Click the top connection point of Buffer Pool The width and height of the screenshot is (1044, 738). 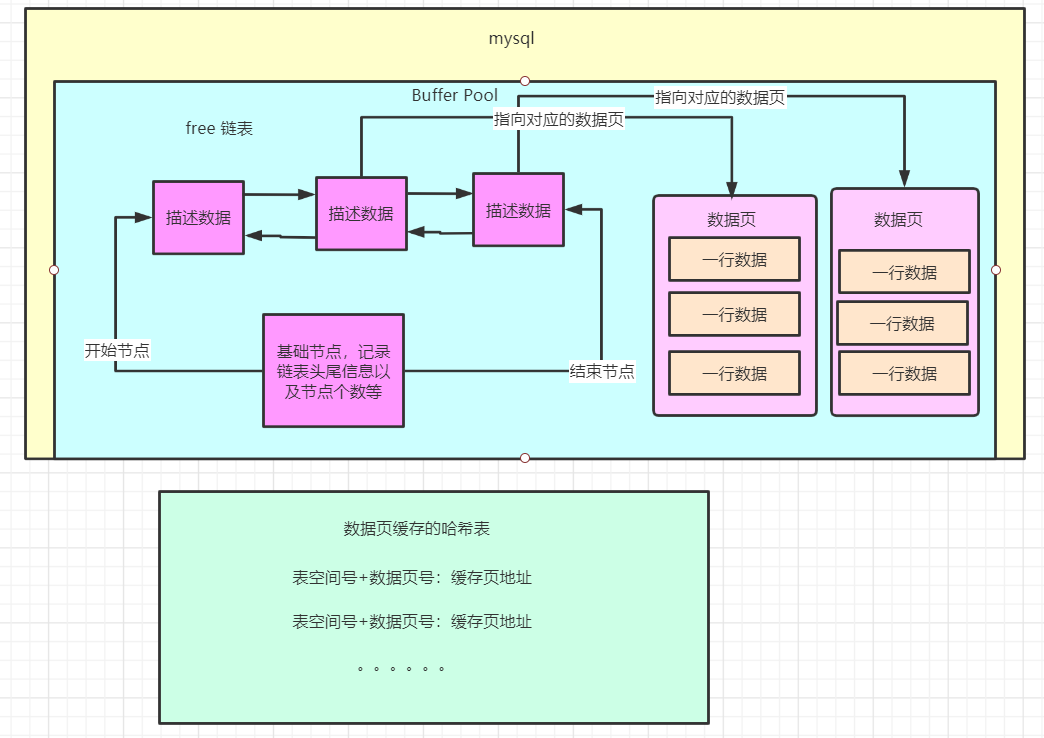[x=525, y=81]
